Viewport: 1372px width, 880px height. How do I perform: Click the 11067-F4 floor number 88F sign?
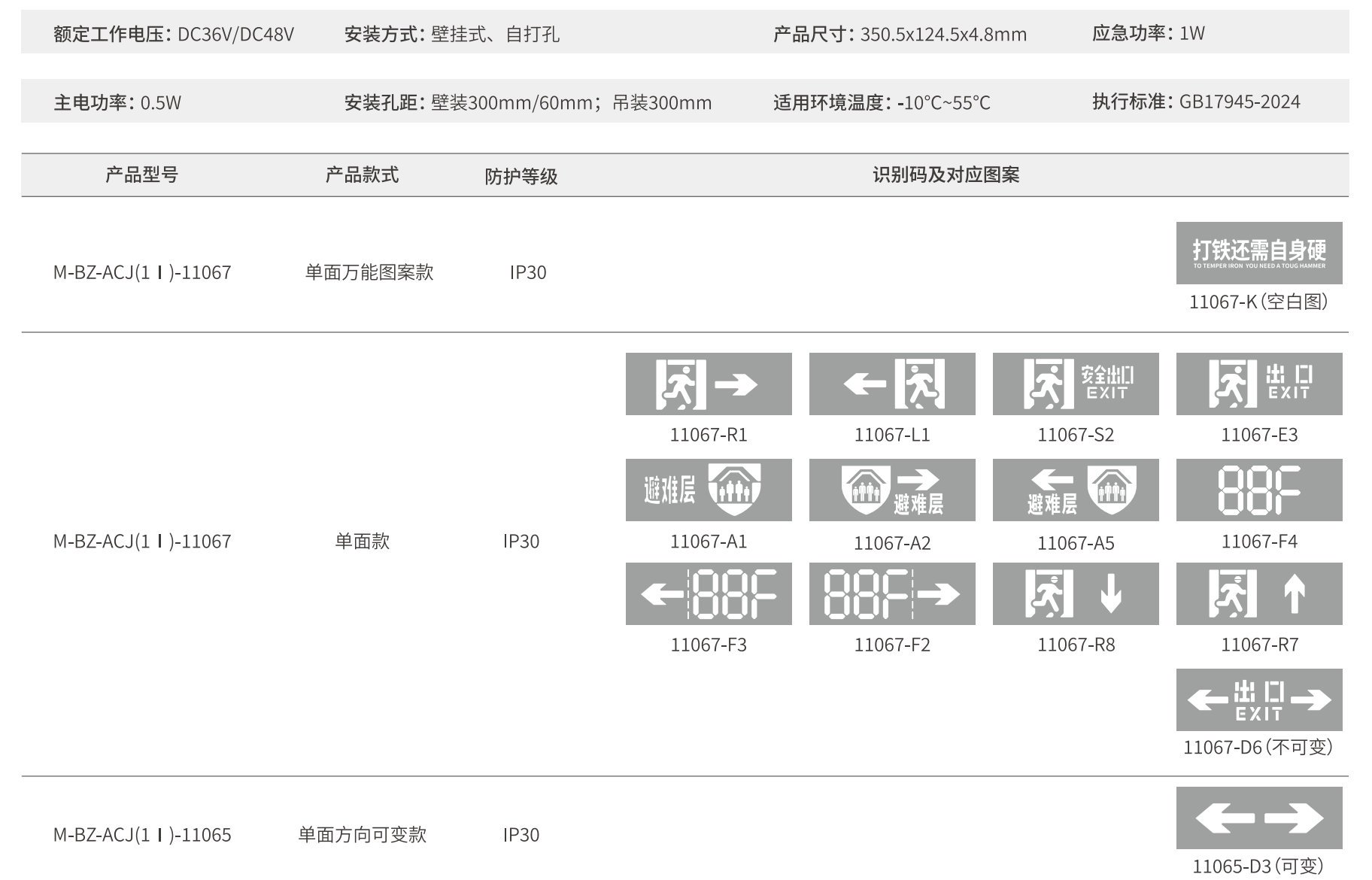point(1259,490)
